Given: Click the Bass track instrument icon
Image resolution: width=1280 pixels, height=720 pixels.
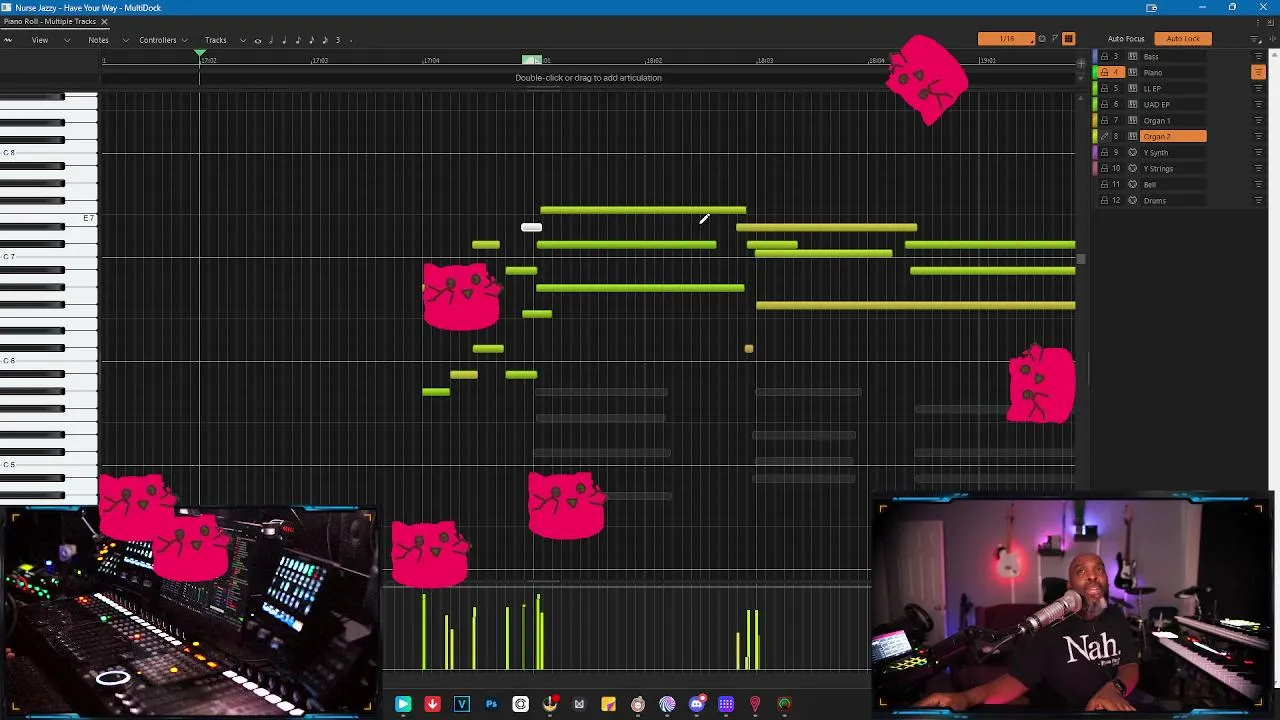Looking at the screenshot, I should point(1133,56).
